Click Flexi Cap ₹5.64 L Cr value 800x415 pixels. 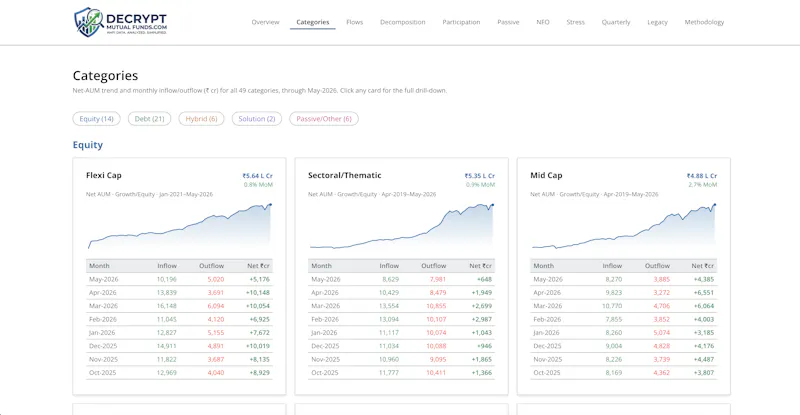pos(258,176)
